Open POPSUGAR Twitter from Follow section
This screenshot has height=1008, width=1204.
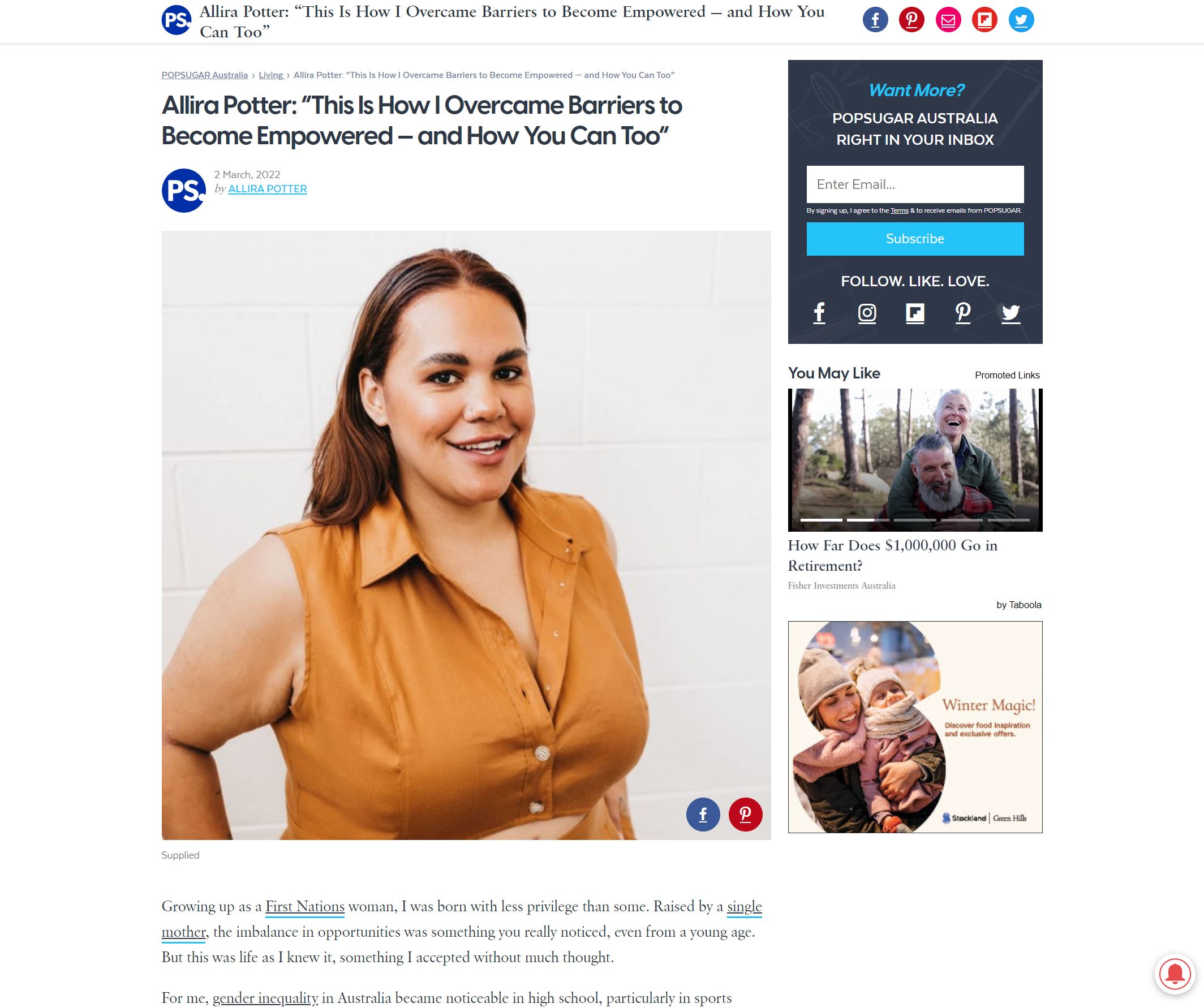[1011, 312]
